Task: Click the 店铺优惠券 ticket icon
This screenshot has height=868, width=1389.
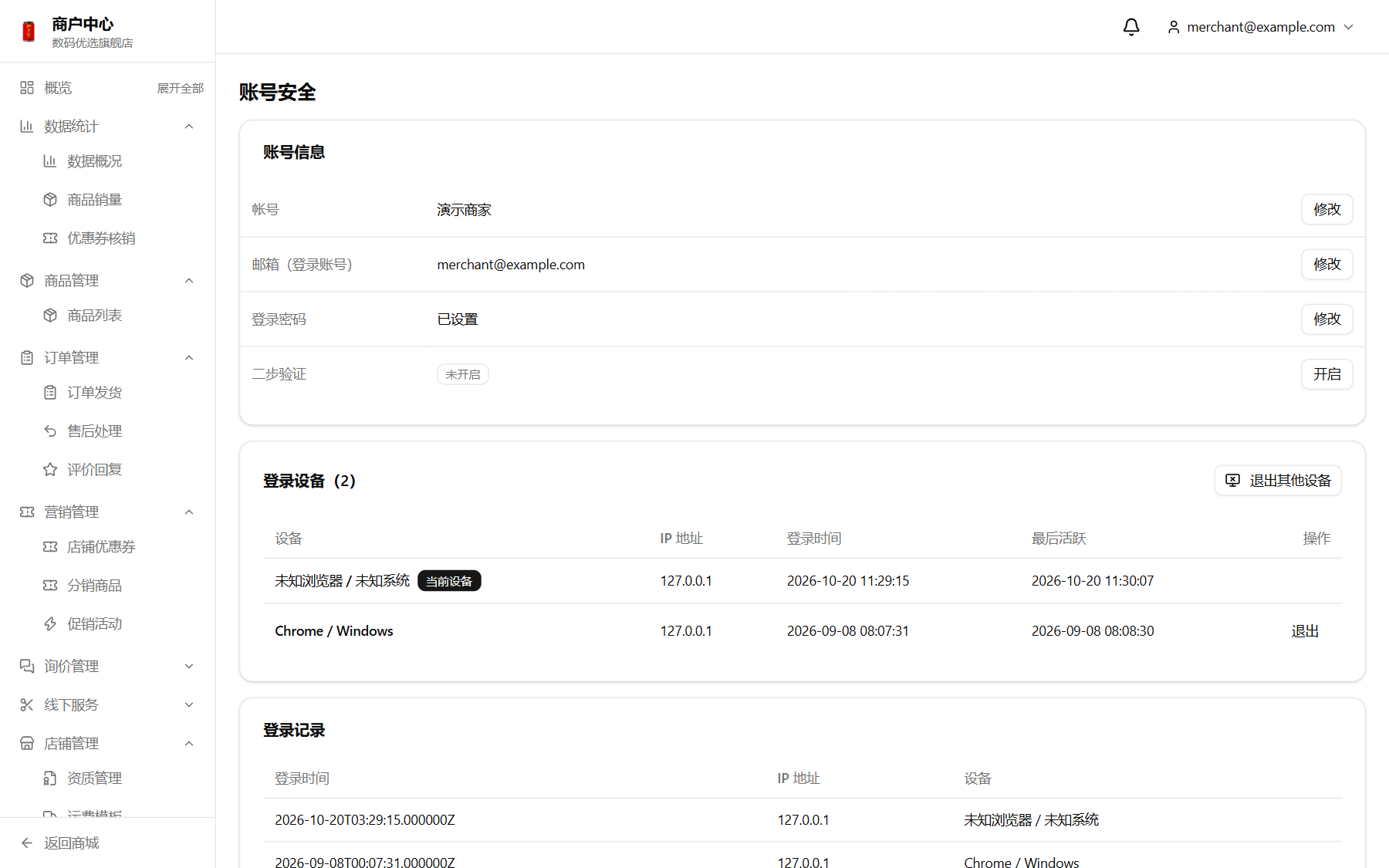Action: (x=50, y=547)
